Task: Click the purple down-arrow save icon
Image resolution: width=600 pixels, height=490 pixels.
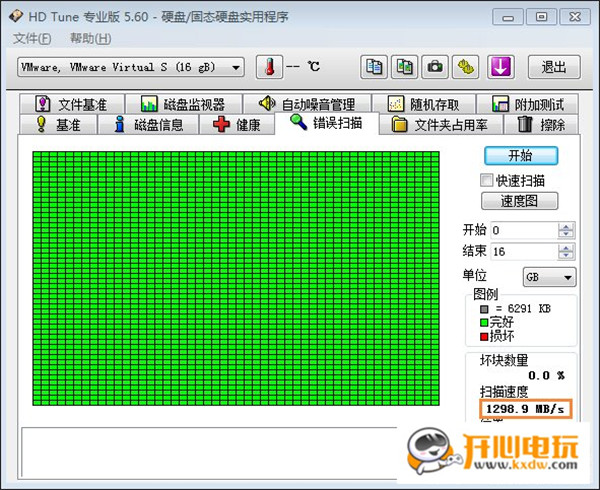Action: click(500, 67)
